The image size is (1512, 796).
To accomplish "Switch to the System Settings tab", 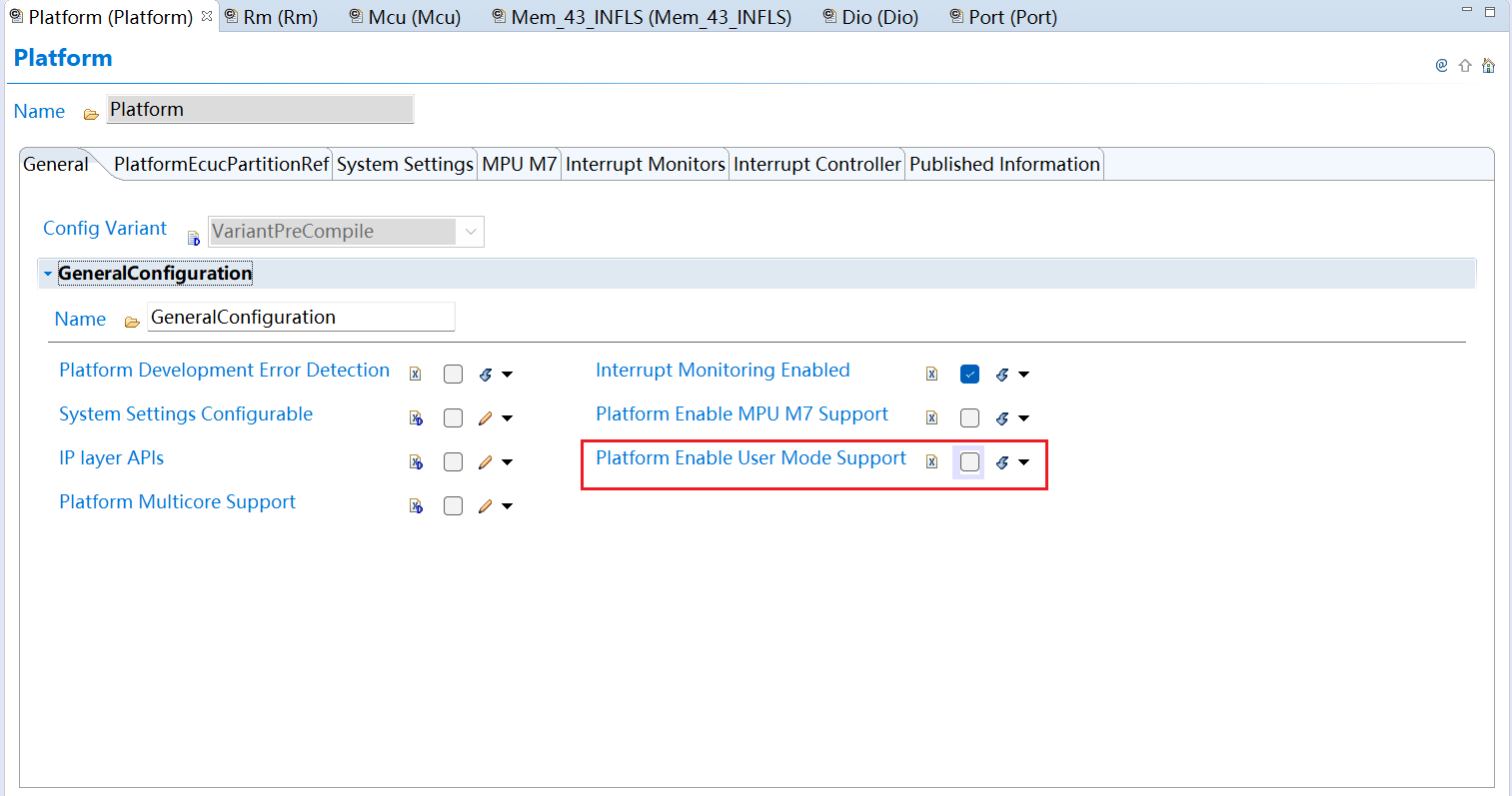I will 405,164.
